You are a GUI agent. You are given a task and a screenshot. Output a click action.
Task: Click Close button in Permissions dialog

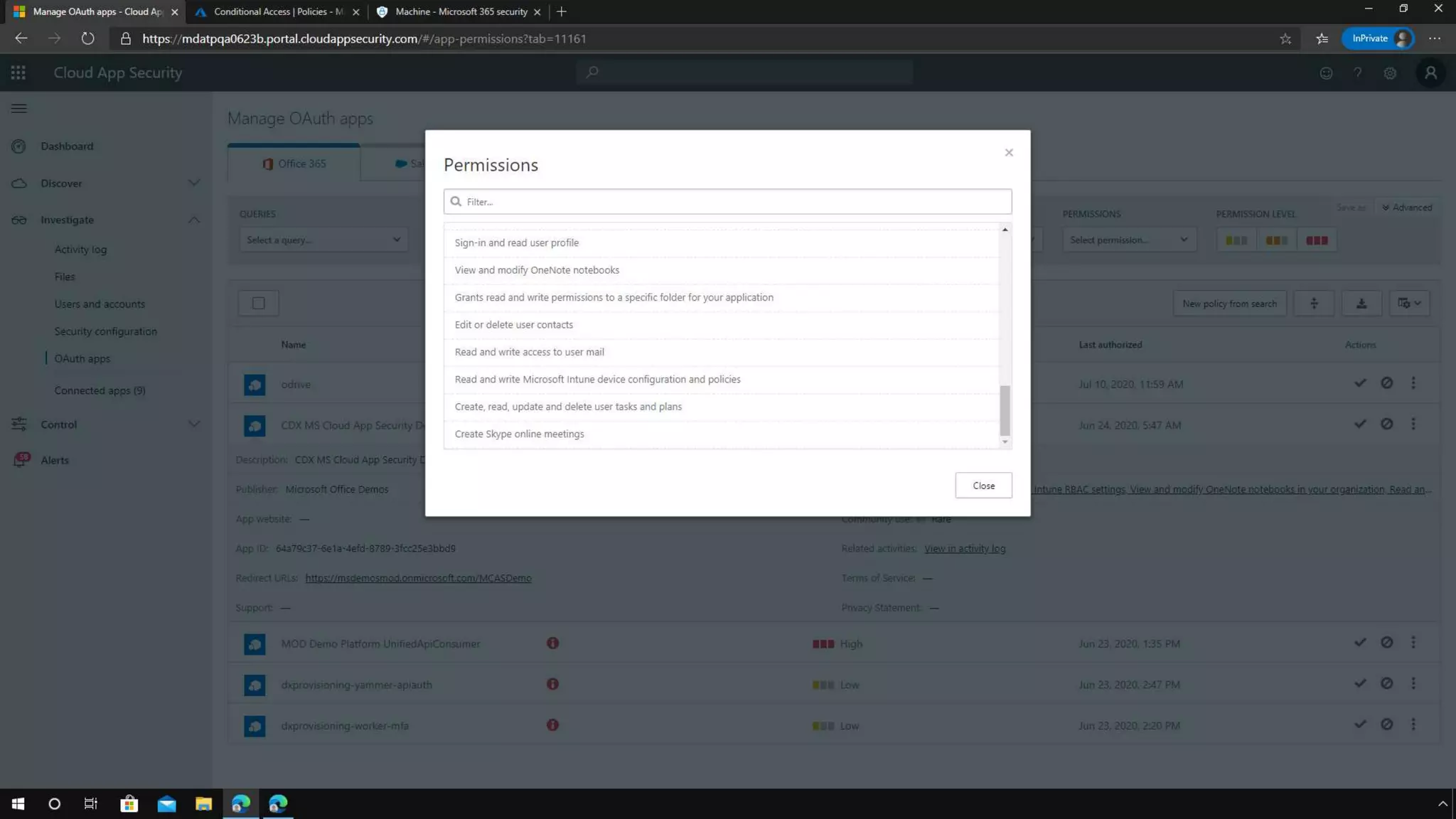pyautogui.click(x=983, y=486)
